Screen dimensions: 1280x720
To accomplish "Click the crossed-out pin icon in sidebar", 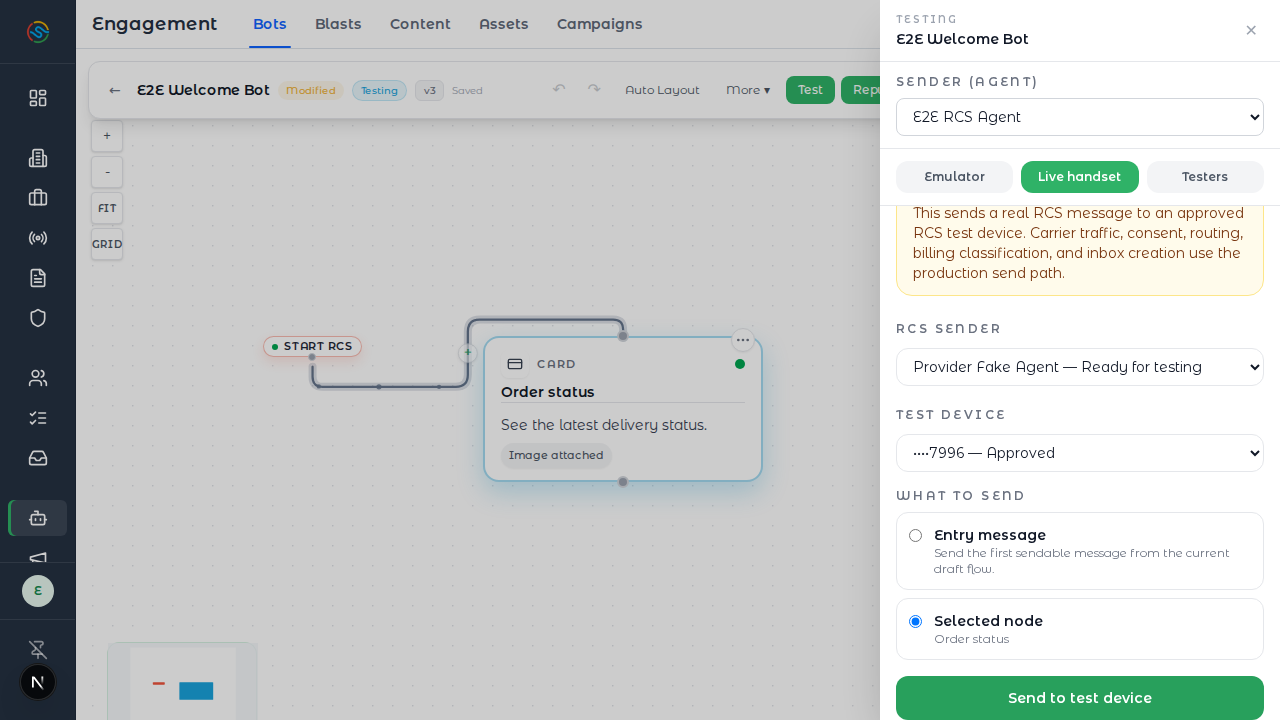I will [38, 649].
